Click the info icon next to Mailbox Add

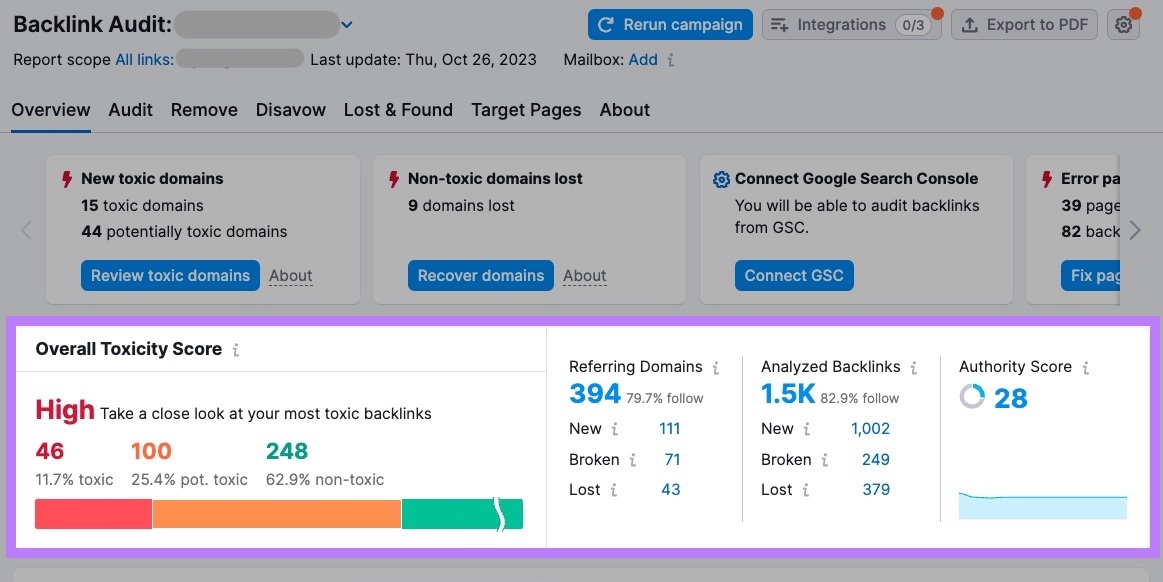pos(672,59)
